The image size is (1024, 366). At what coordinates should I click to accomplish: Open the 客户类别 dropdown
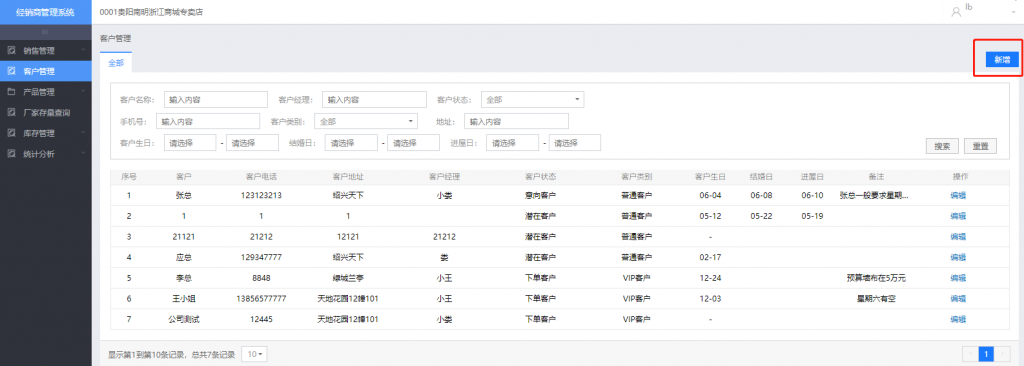pyautogui.click(x=366, y=121)
